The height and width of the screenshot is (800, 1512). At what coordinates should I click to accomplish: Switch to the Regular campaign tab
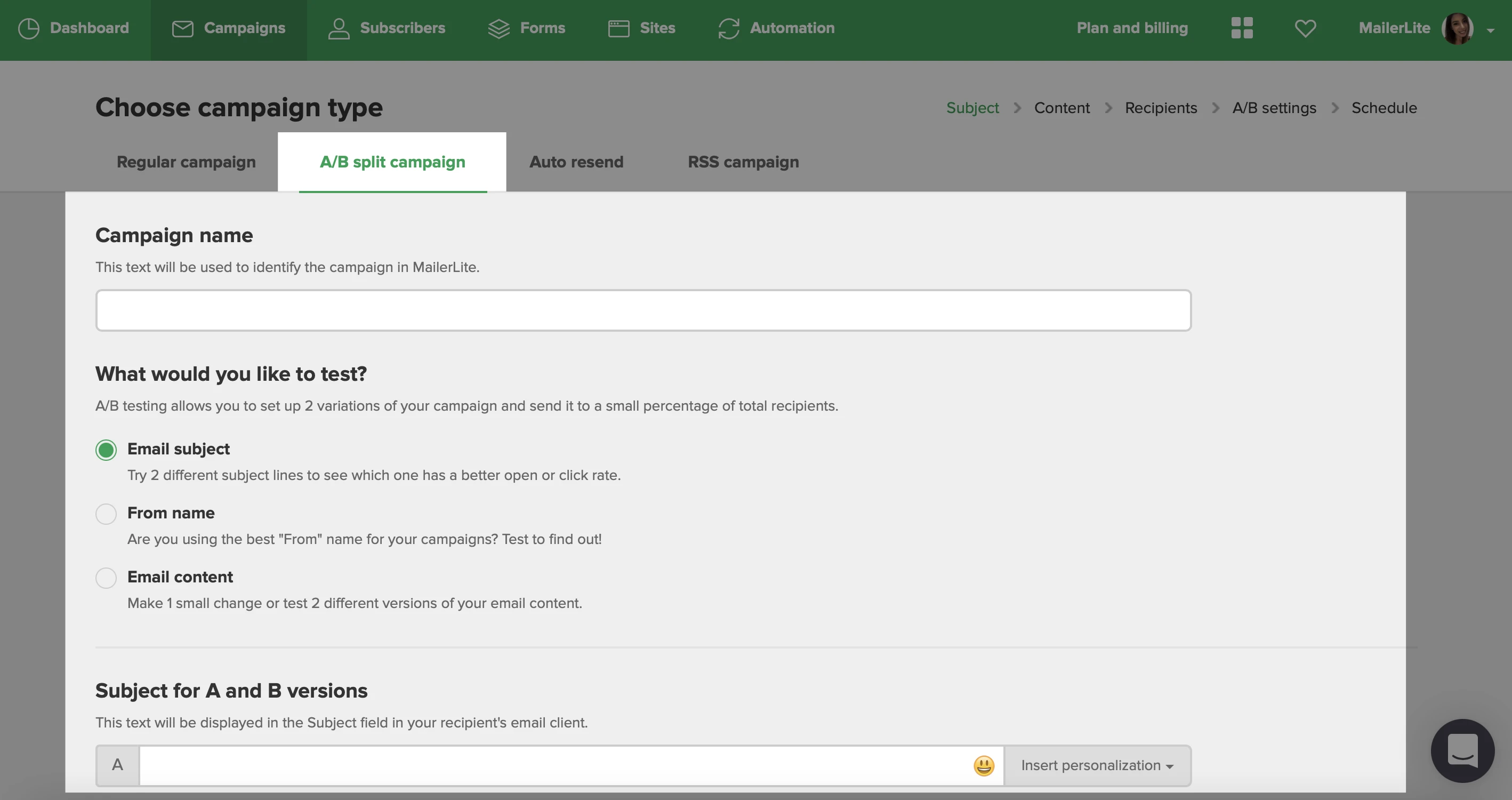coord(186,162)
